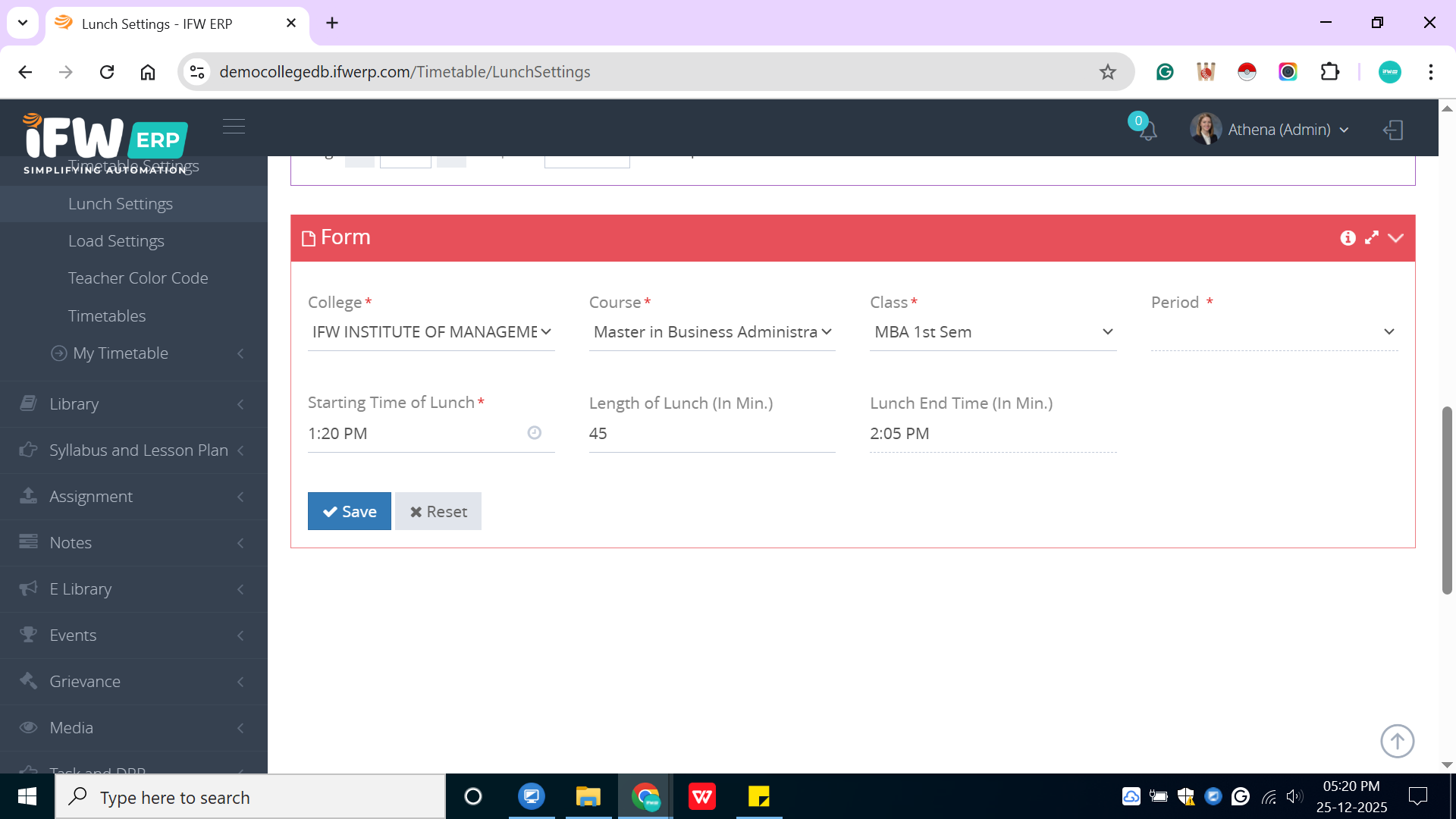The width and height of the screenshot is (1456, 819).
Task: Open the Period dropdown
Action: coord(1274,332)
